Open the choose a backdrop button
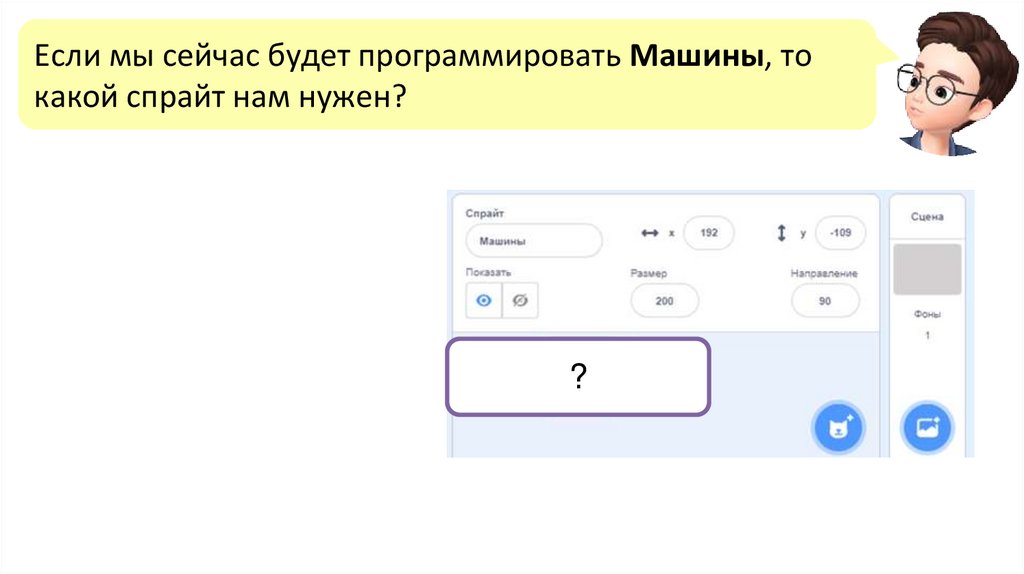 coord(927,428)
